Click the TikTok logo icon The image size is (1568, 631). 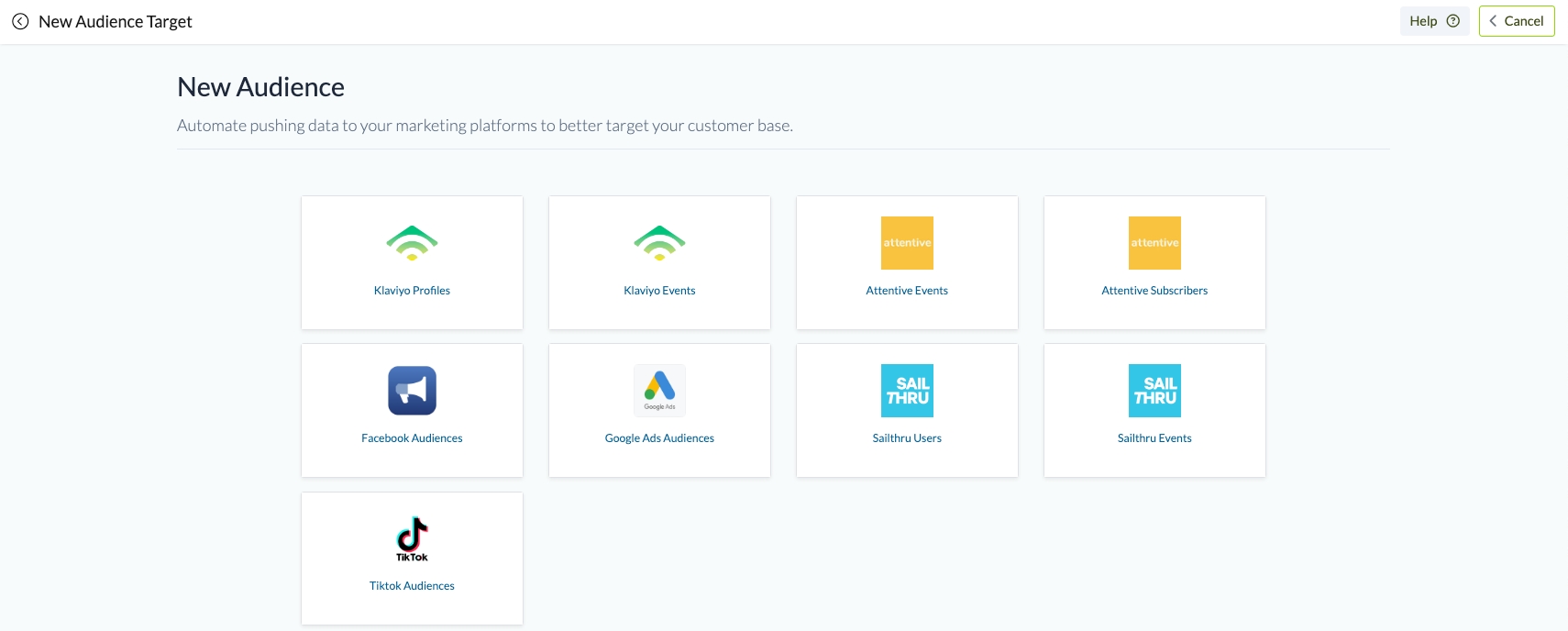412,538
